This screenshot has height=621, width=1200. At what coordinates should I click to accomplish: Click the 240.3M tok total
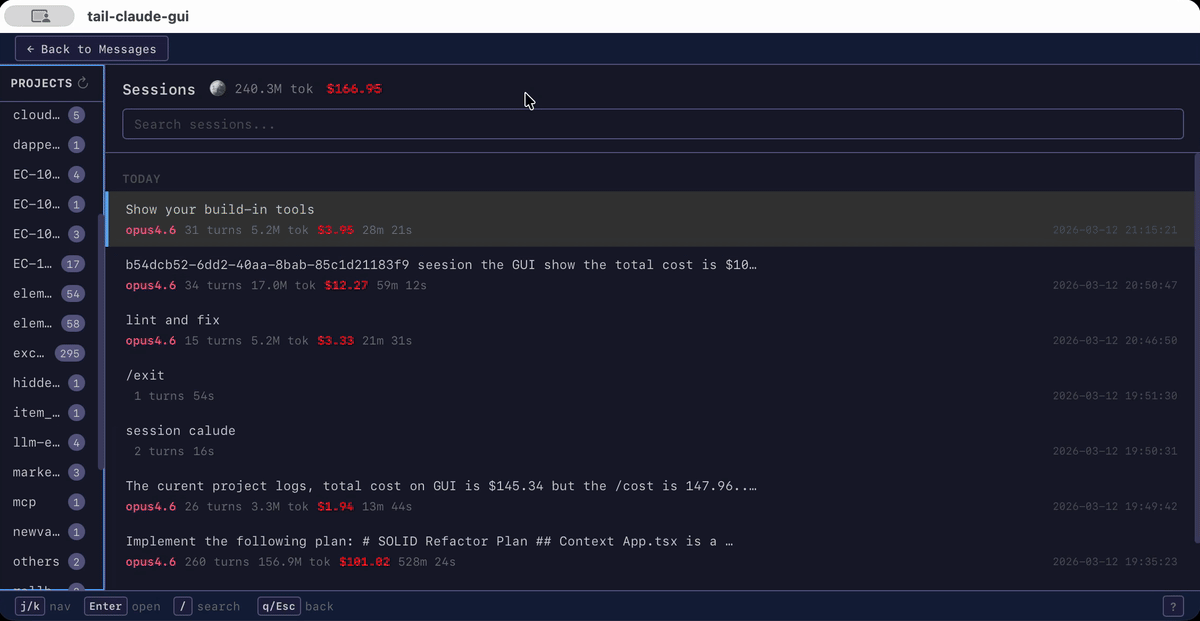[x=274, y=89]
